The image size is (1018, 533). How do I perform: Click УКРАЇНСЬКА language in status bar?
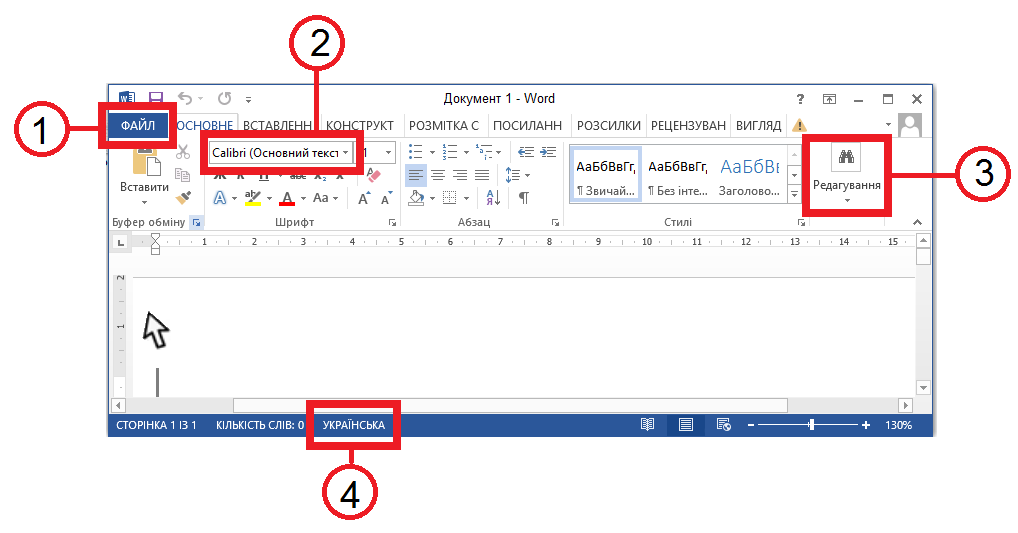click(354, 425)
